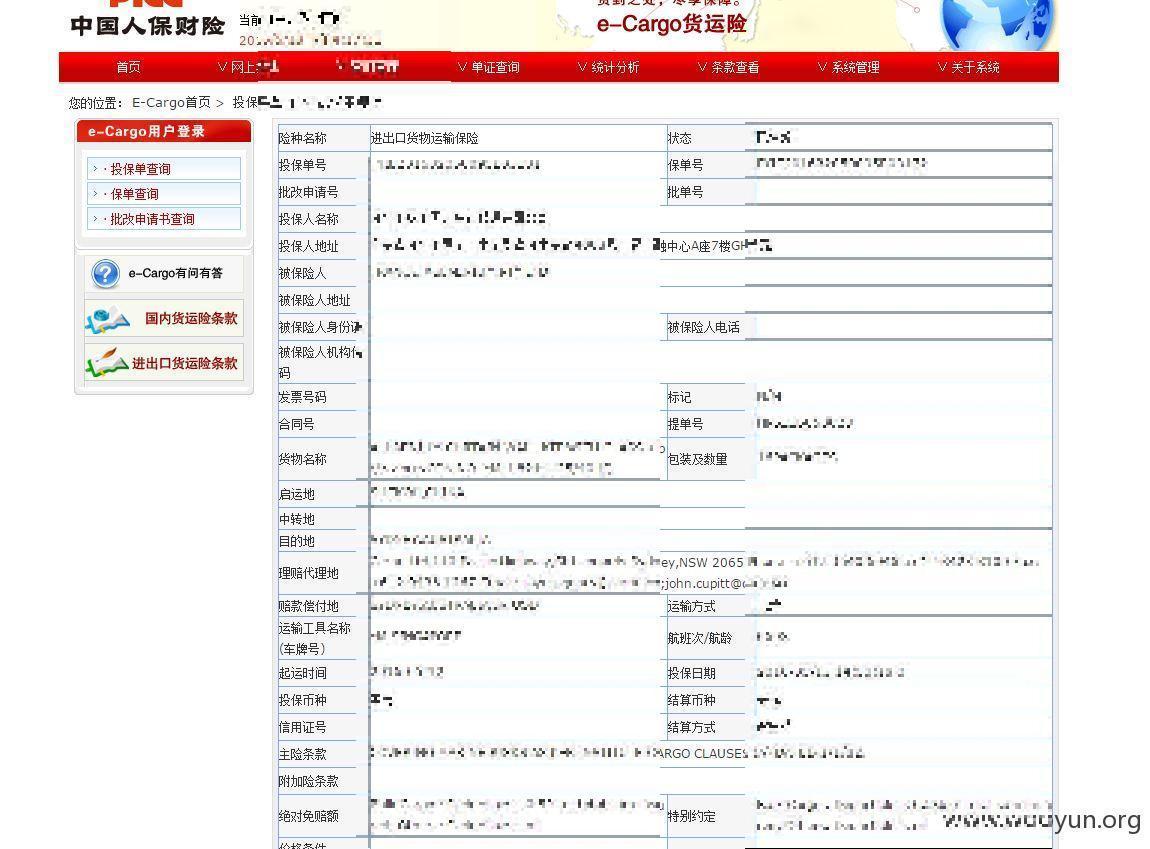Image resolution: width=1150 pixels, height=849 pixels.
Task: Click the 信用证号 label
Action: 303,727
